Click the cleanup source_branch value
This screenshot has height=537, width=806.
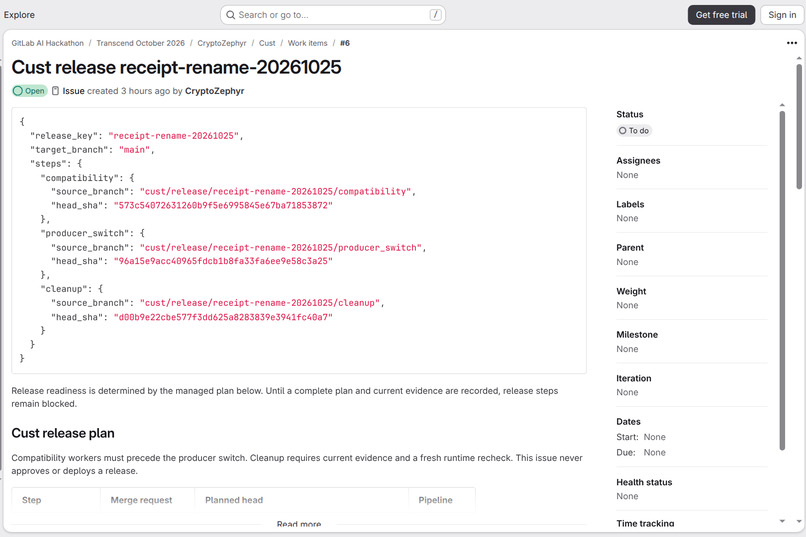(260, 303)
